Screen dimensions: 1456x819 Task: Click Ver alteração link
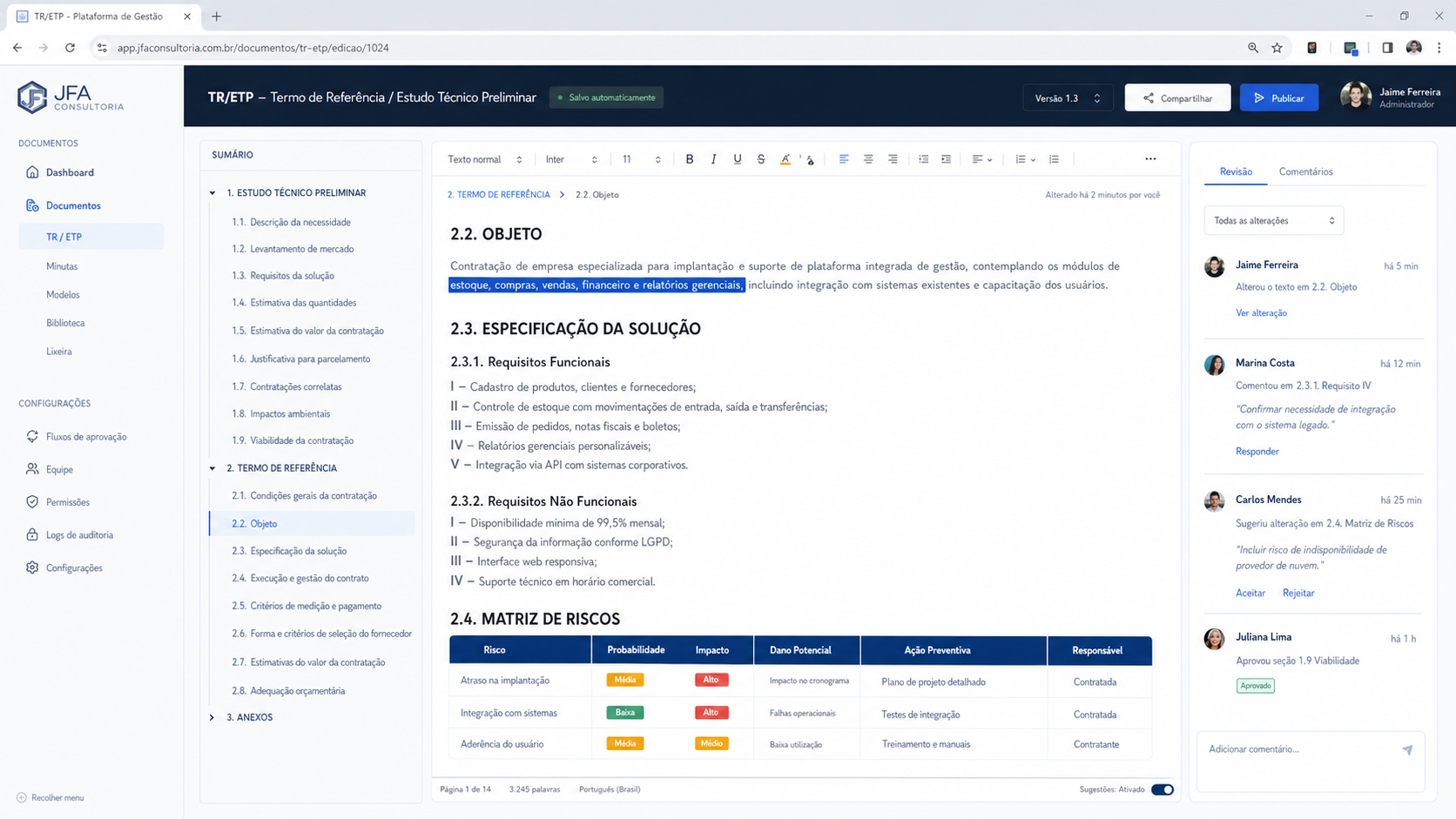click(x=1261, y=313)
